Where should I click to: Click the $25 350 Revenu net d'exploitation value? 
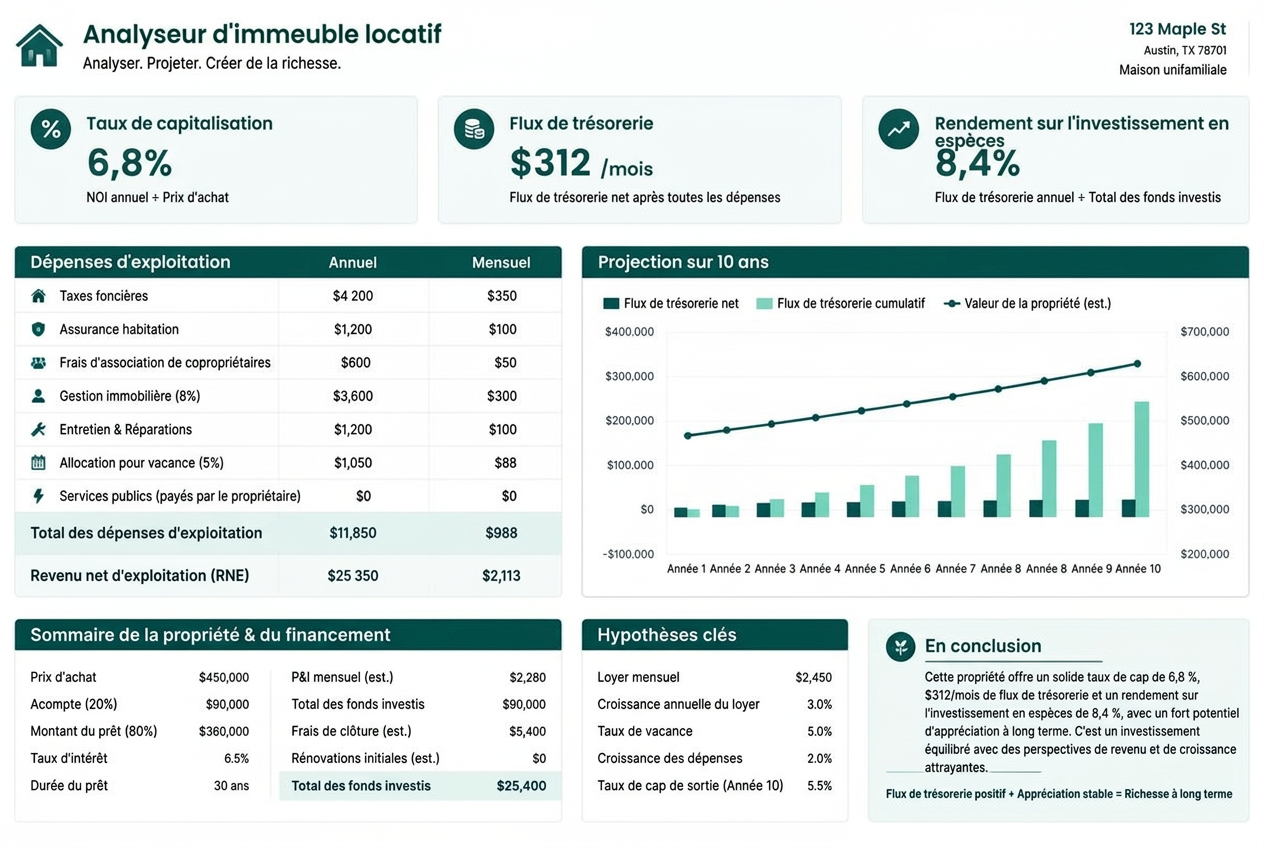click(x=353, y=575)
